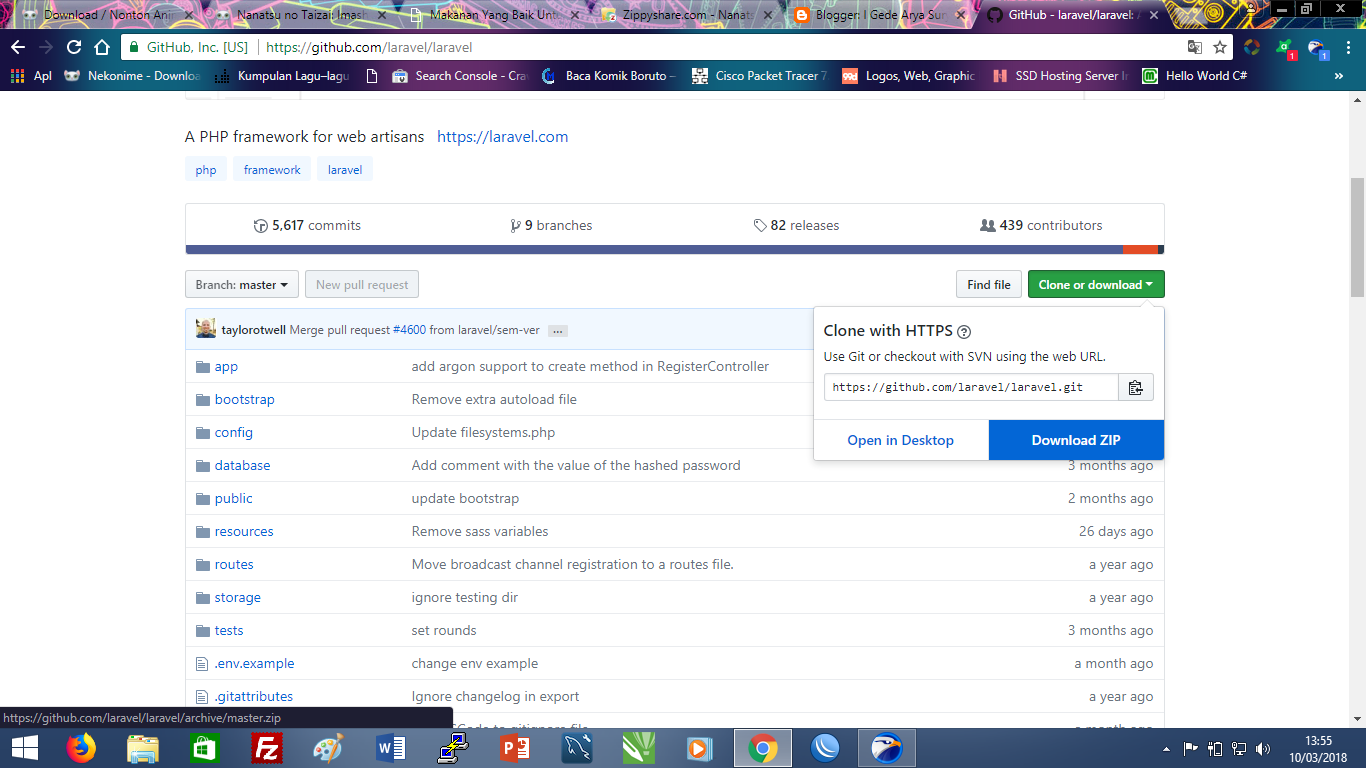
Task: Click the language percentage color bar
Action: 675,250
